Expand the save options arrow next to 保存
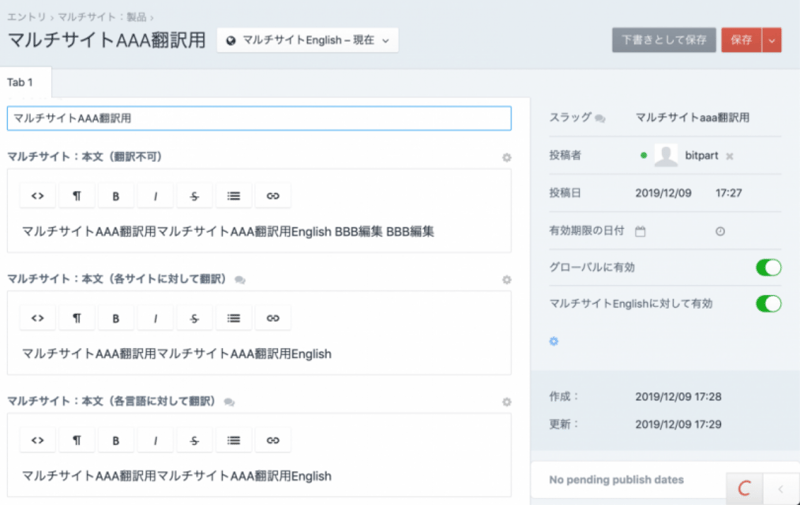Viewport: 800px width, 505px height. click(771, 40)
